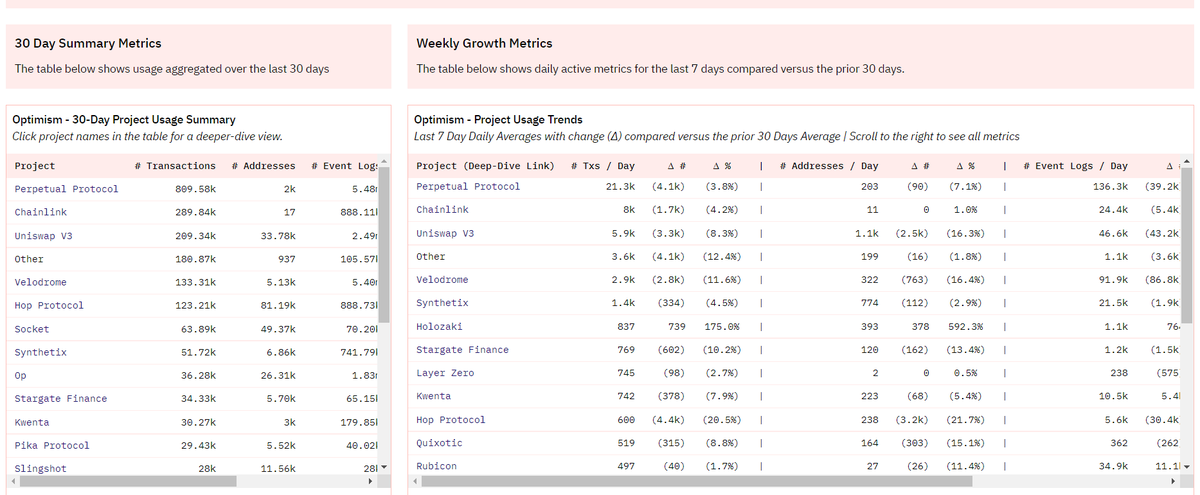Select the 63.89k transactions cell
This screenshot has width=1200, height=495.
pyautogui.click(x=198, y=329)
